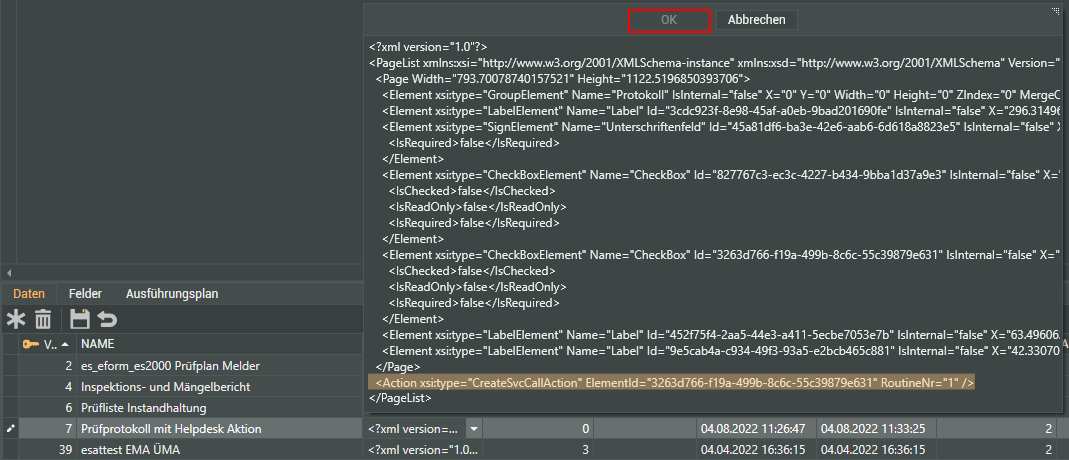Click highlighted CreateSvcCallAction XML line
This screenshot has width=1069, height=460.
point(672,384)
